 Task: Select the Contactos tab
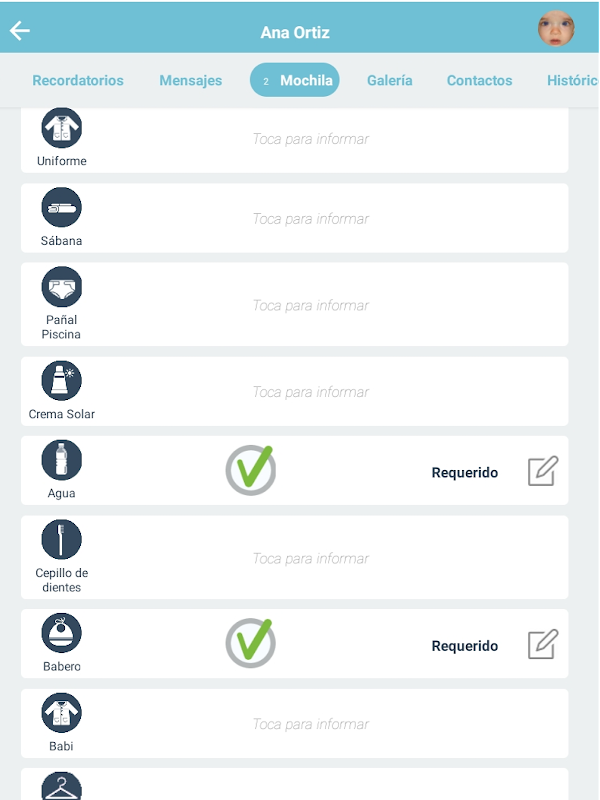(480, 81)
